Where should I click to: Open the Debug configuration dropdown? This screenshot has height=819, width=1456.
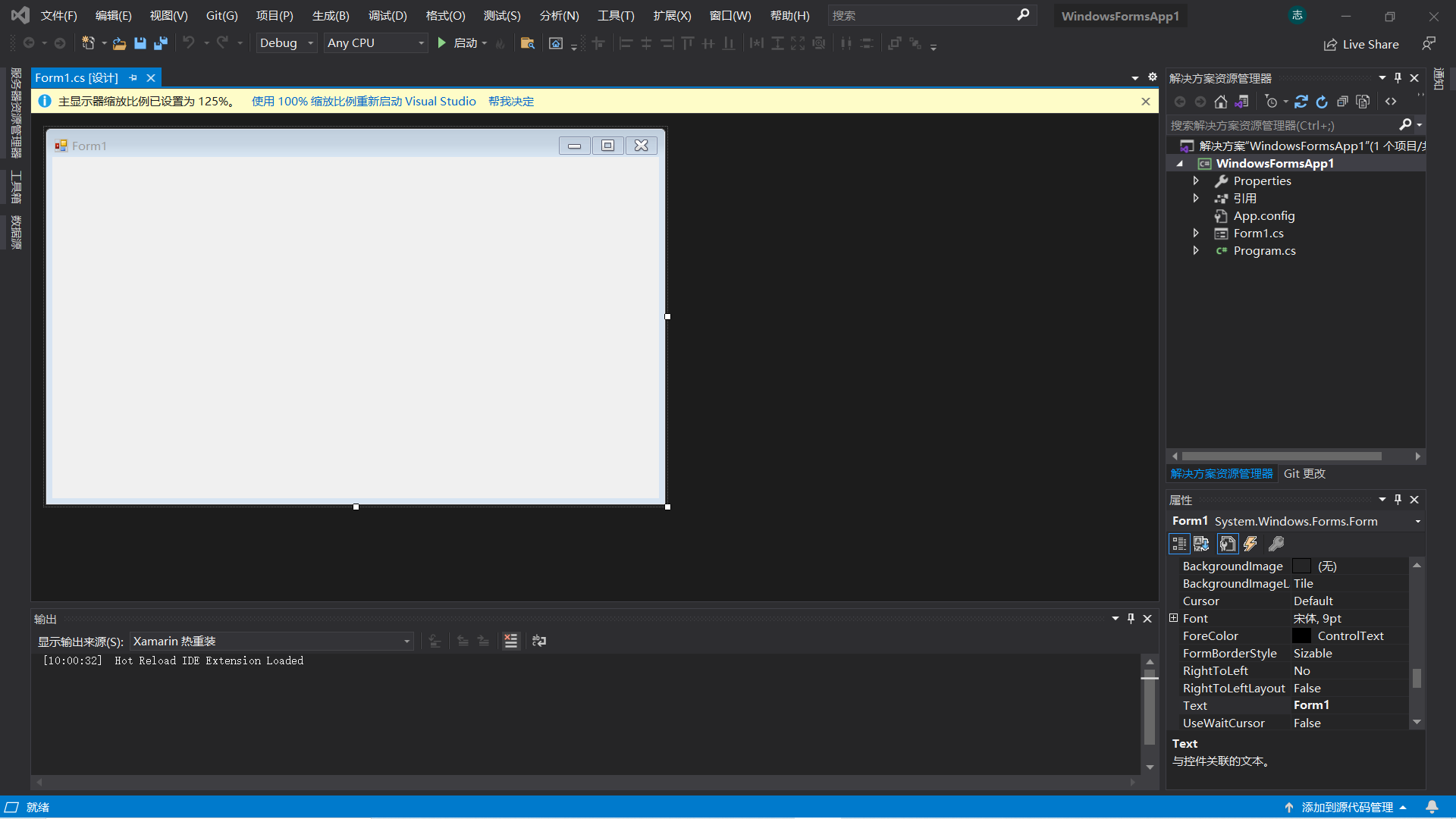[x=286, y=43]
